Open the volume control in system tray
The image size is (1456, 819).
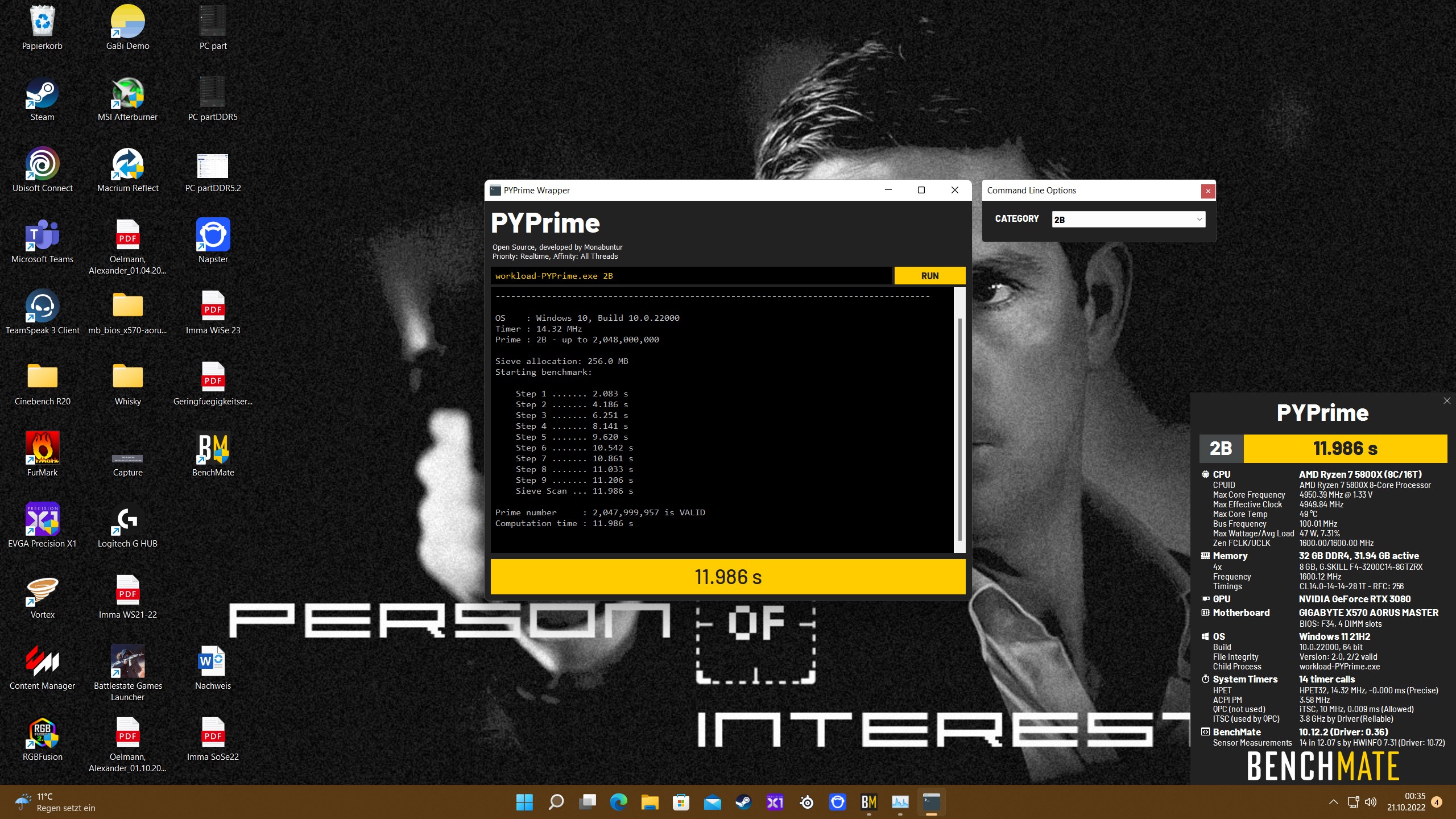tap(1371, 802)
